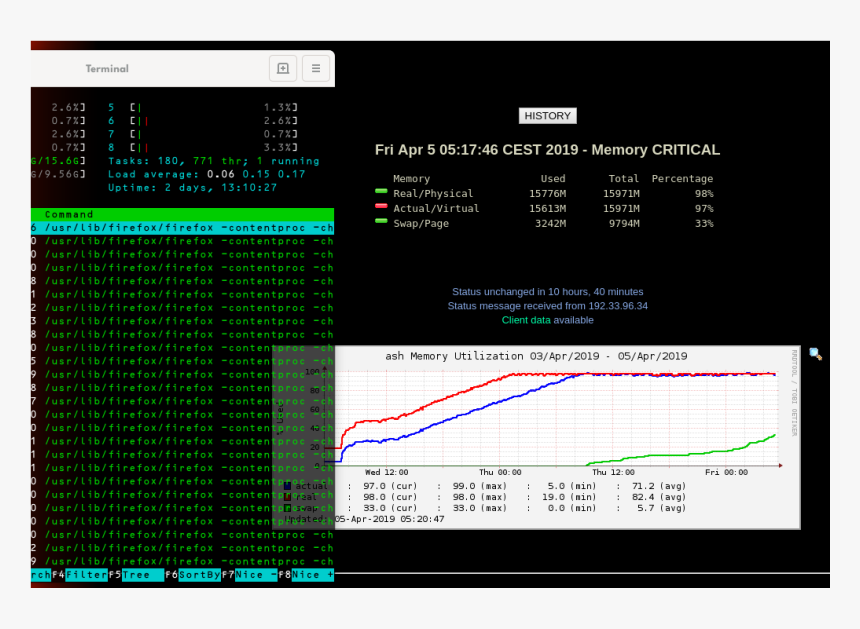Click the 33% Swap/Page percentage
860x629 pixels.
pyautogui.click(x=704, y=223)
